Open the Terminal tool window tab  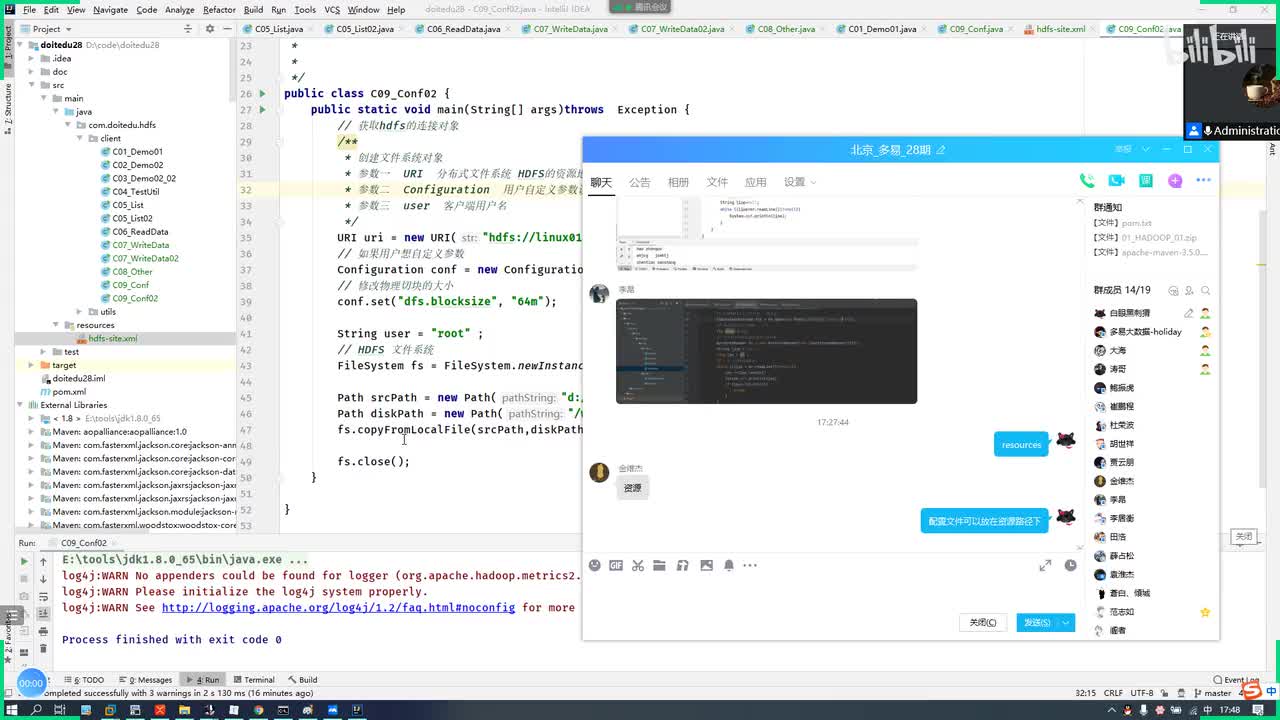pyautogui.click(x=252, y=680)
